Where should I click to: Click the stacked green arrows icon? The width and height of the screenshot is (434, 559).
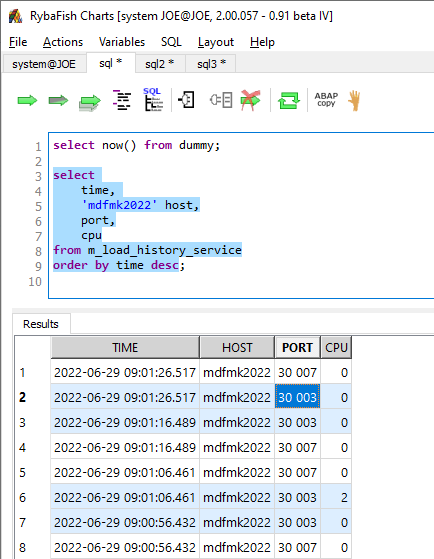90,103
